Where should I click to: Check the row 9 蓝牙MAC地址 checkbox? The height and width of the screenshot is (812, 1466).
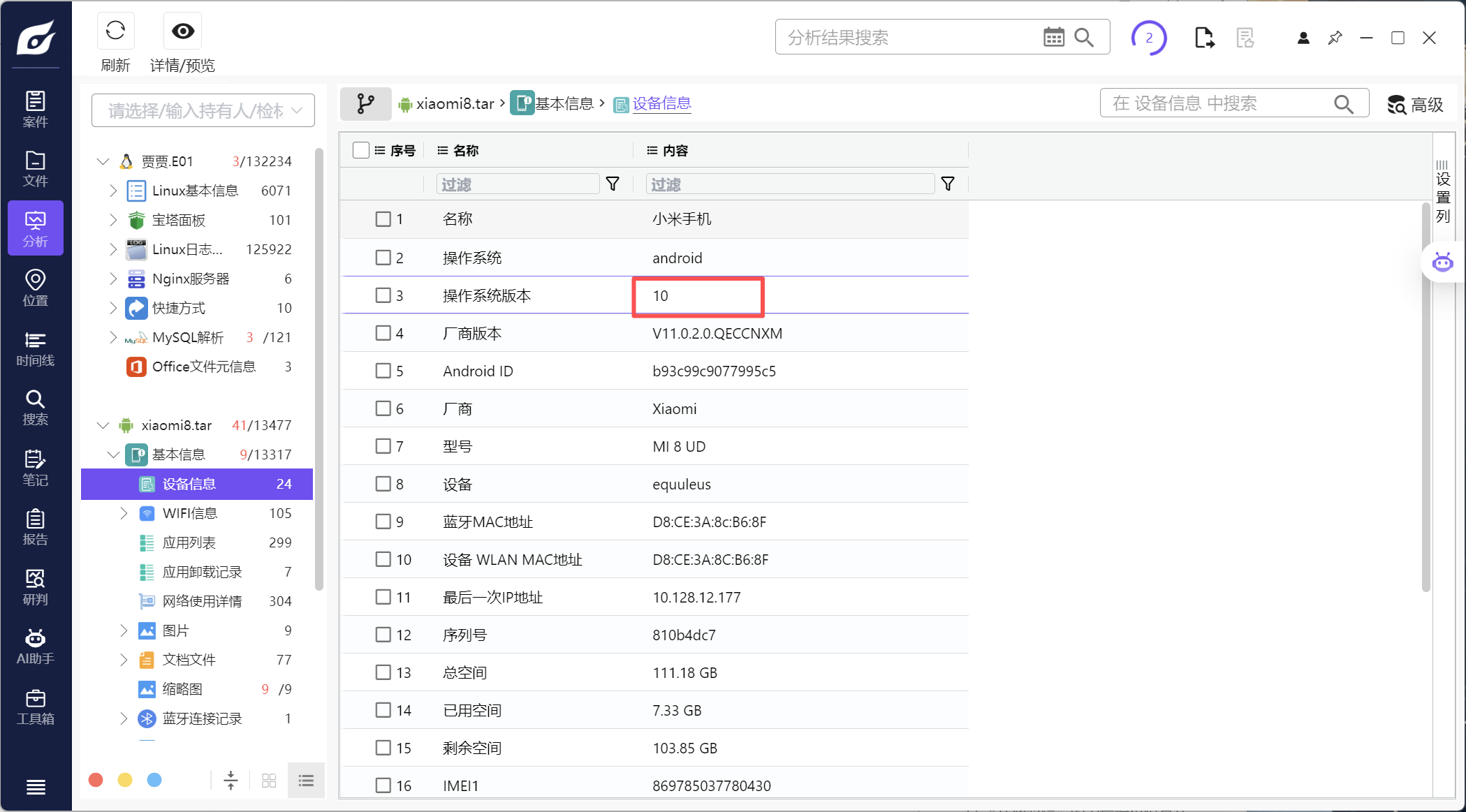coord(383,522)
